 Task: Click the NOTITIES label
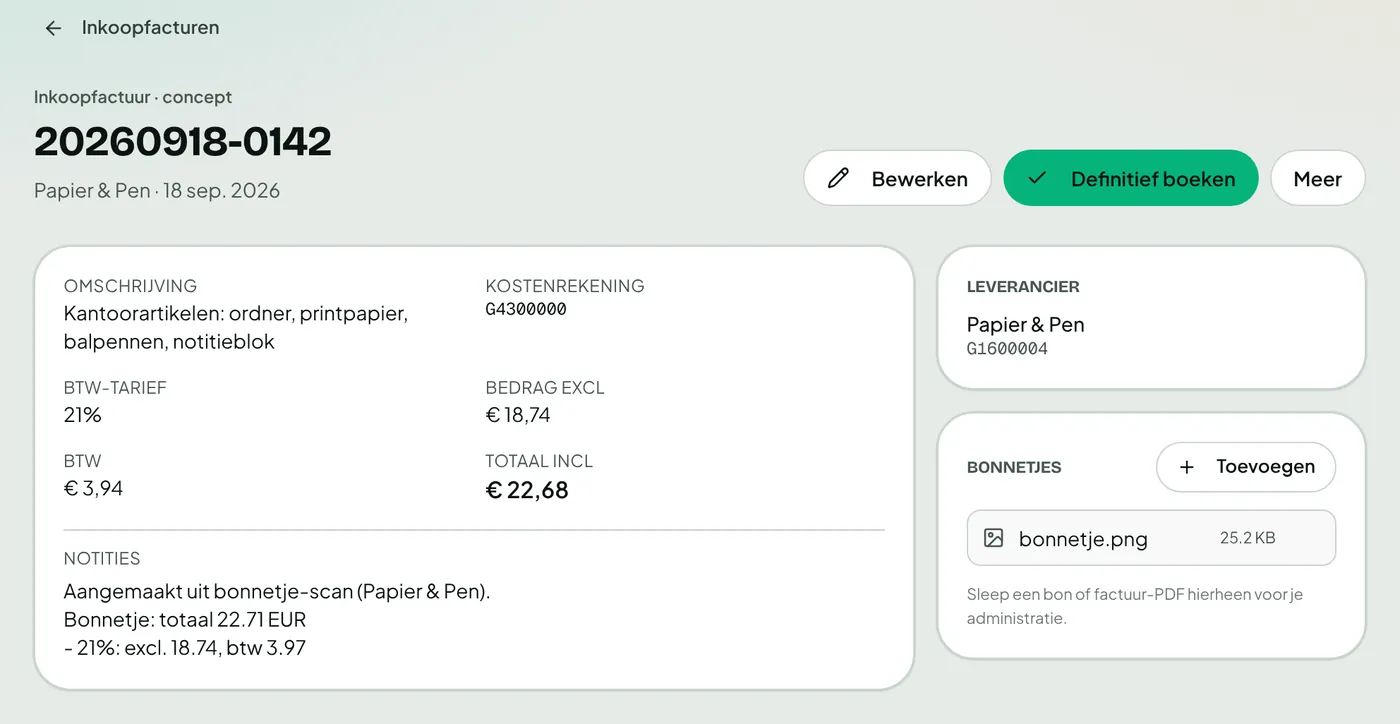click(102, 558)
